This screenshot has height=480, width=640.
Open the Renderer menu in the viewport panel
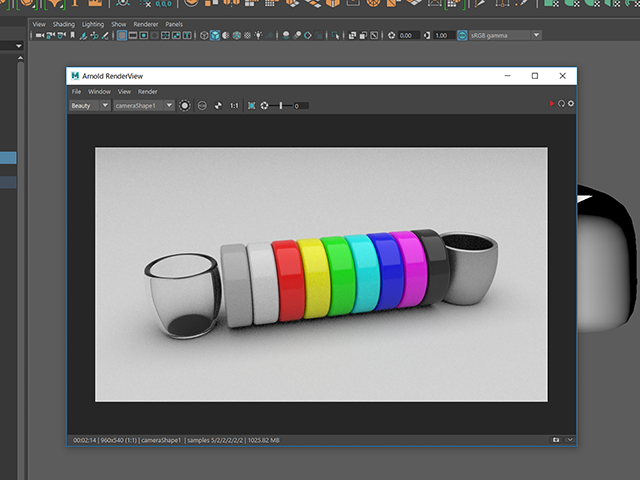(146, 24)
